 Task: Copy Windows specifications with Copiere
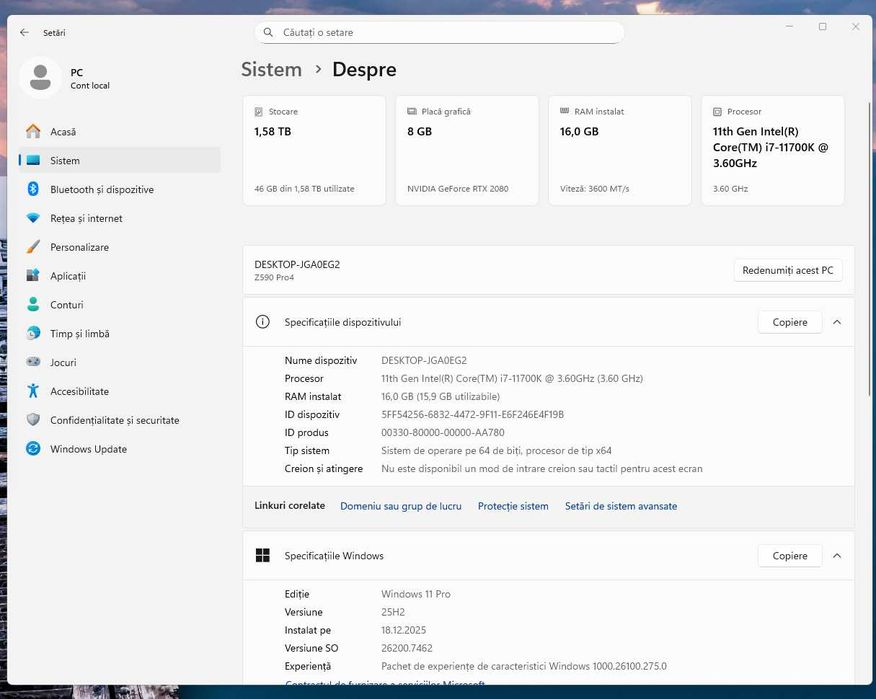[790, 556]
